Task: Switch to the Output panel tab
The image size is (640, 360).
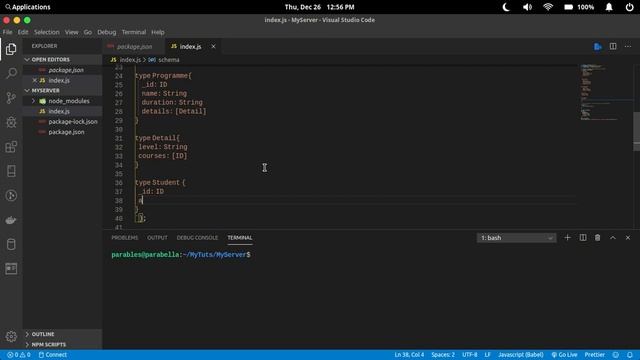Action: pos(157,238)
